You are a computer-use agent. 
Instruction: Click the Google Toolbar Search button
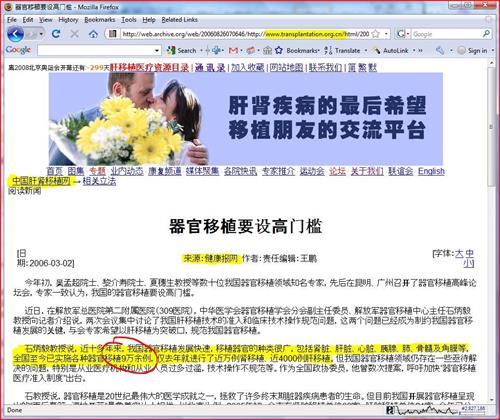tap(182, 51)
